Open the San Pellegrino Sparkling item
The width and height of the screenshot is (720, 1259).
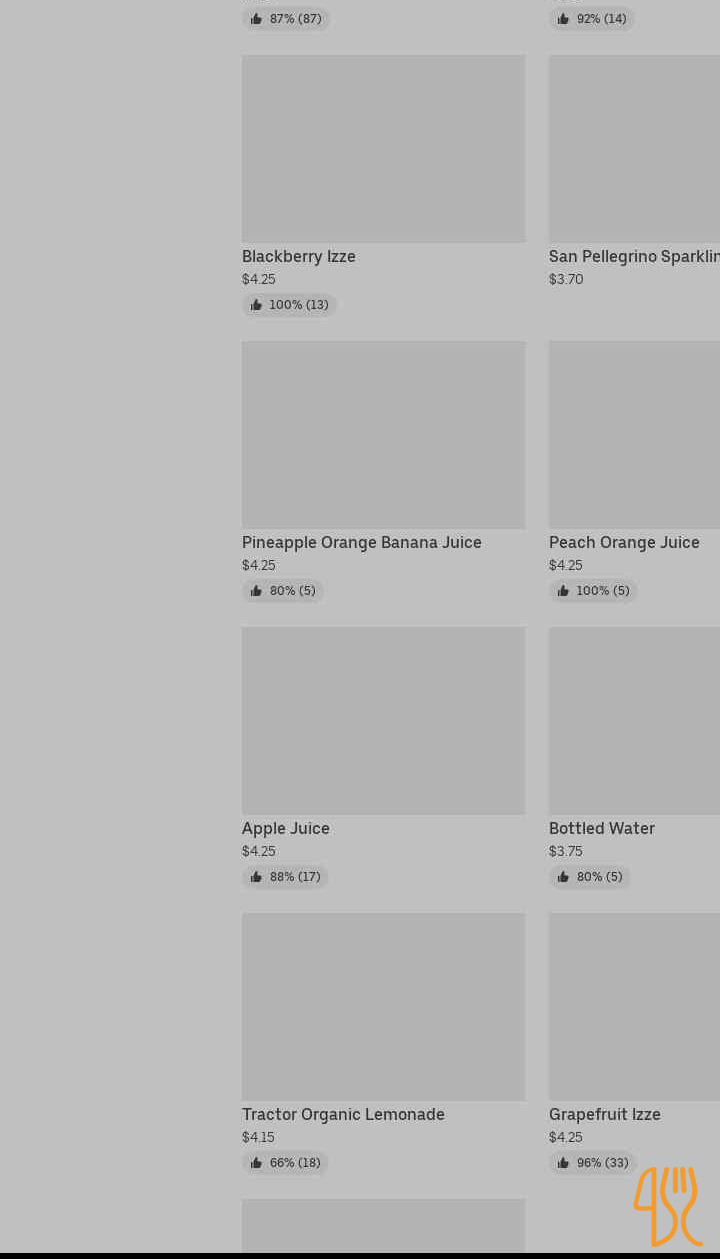[634, 257]
